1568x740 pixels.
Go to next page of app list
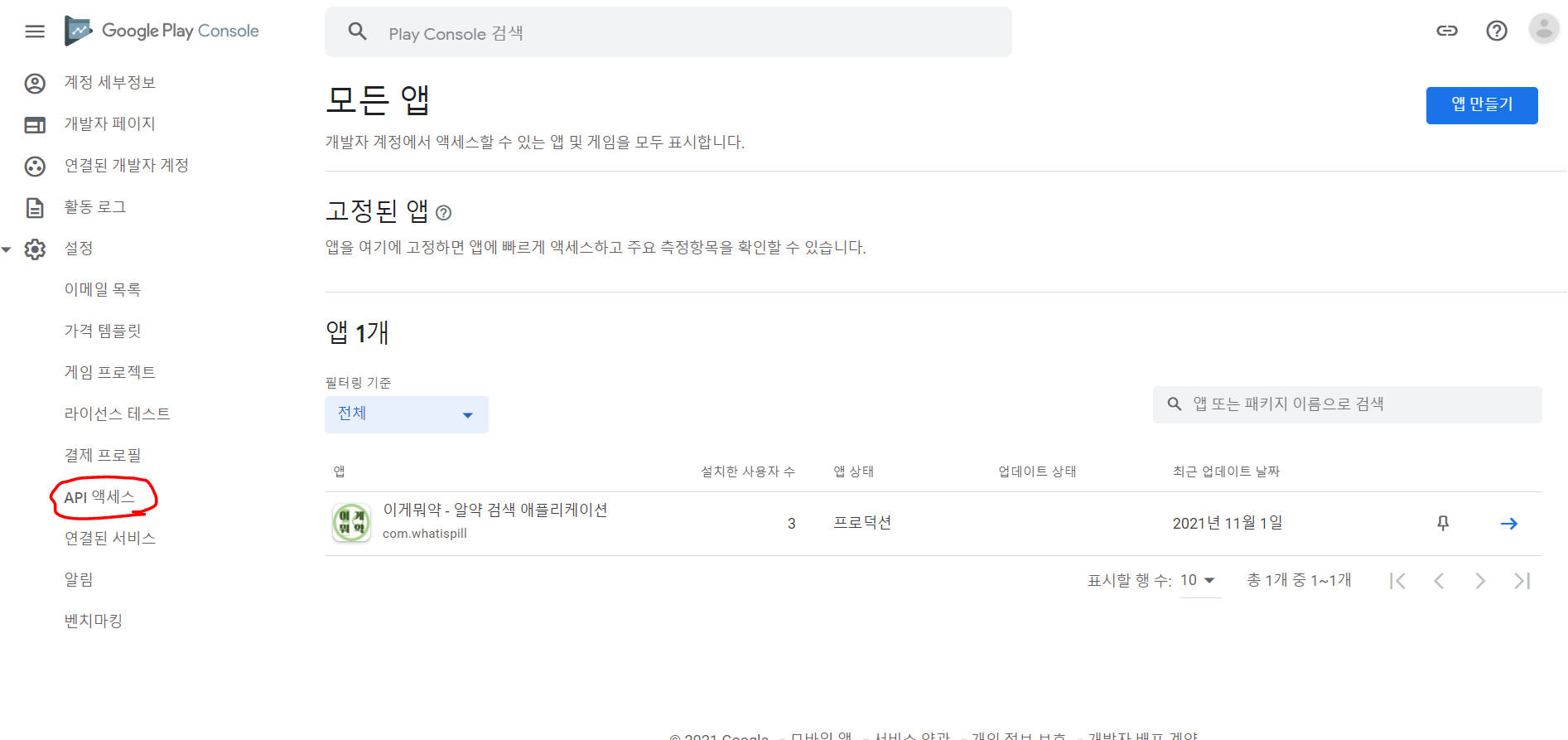(1480, 581)
